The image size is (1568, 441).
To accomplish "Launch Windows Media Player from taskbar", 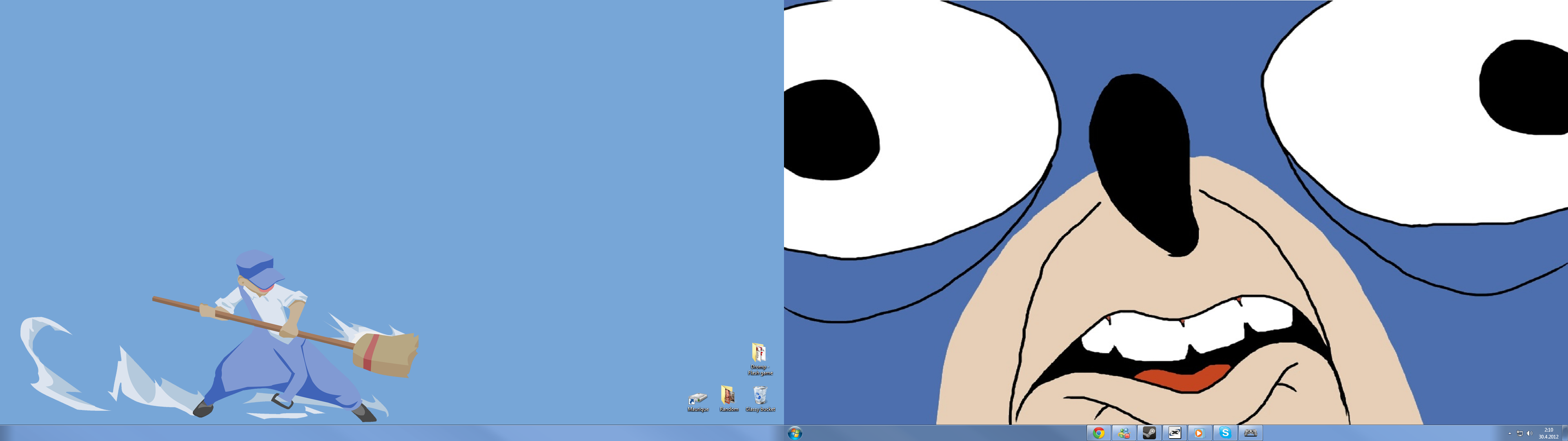I will (x=1200, y=433).
